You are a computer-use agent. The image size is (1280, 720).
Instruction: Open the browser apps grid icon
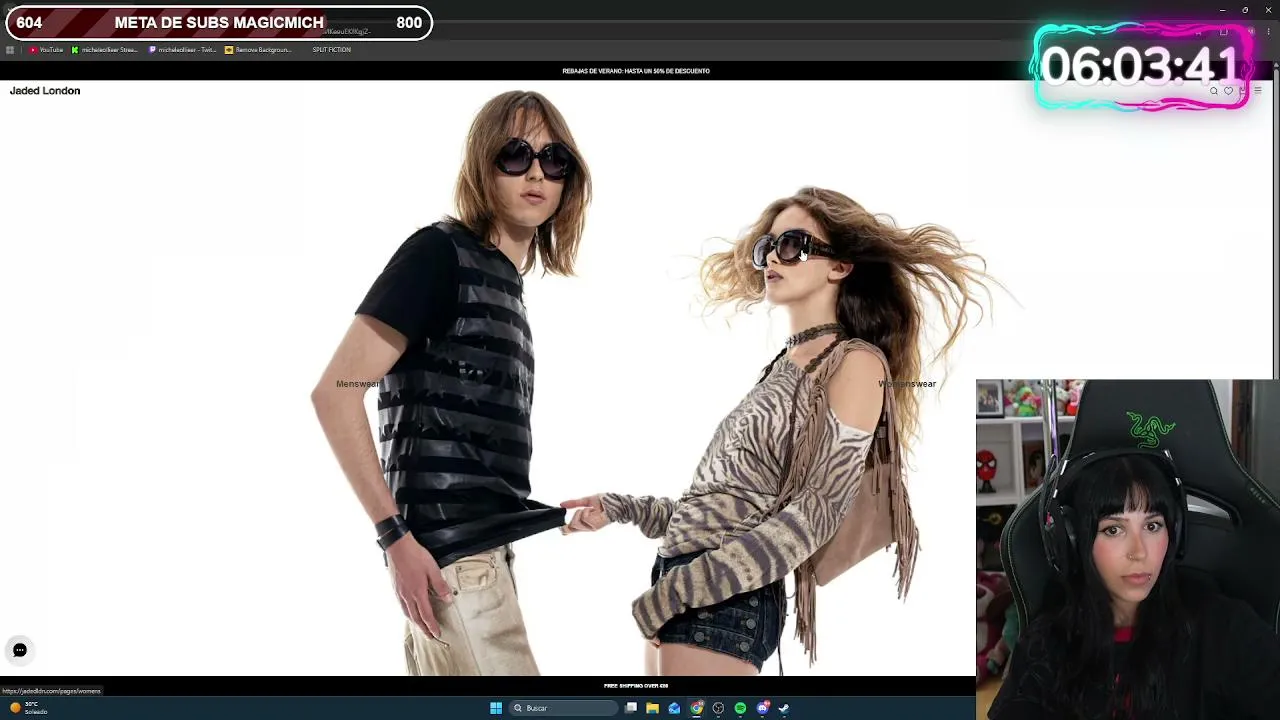pyautogui.click(x=10, y=50)
